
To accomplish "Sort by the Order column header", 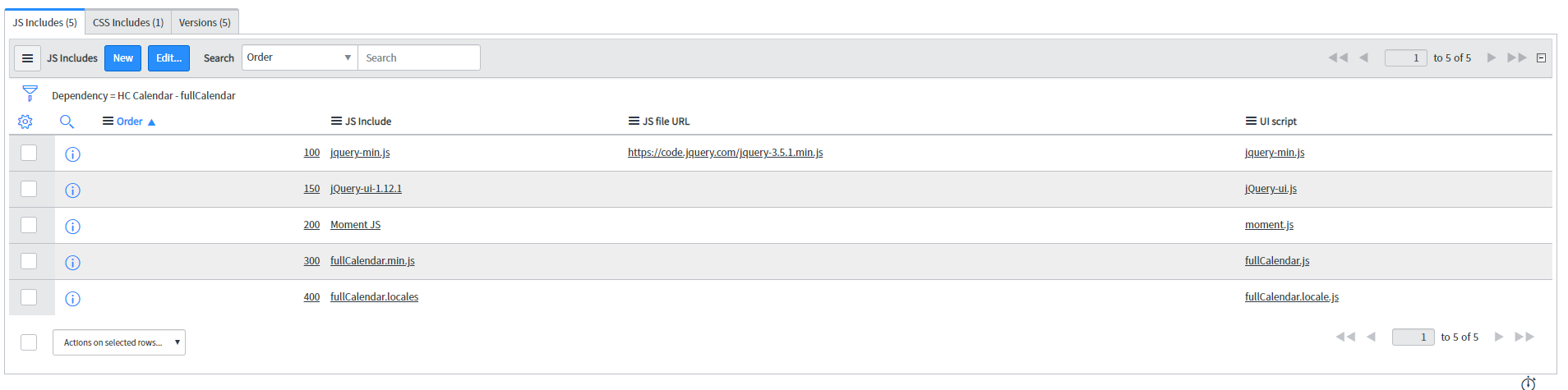I will tap(130, 122).
